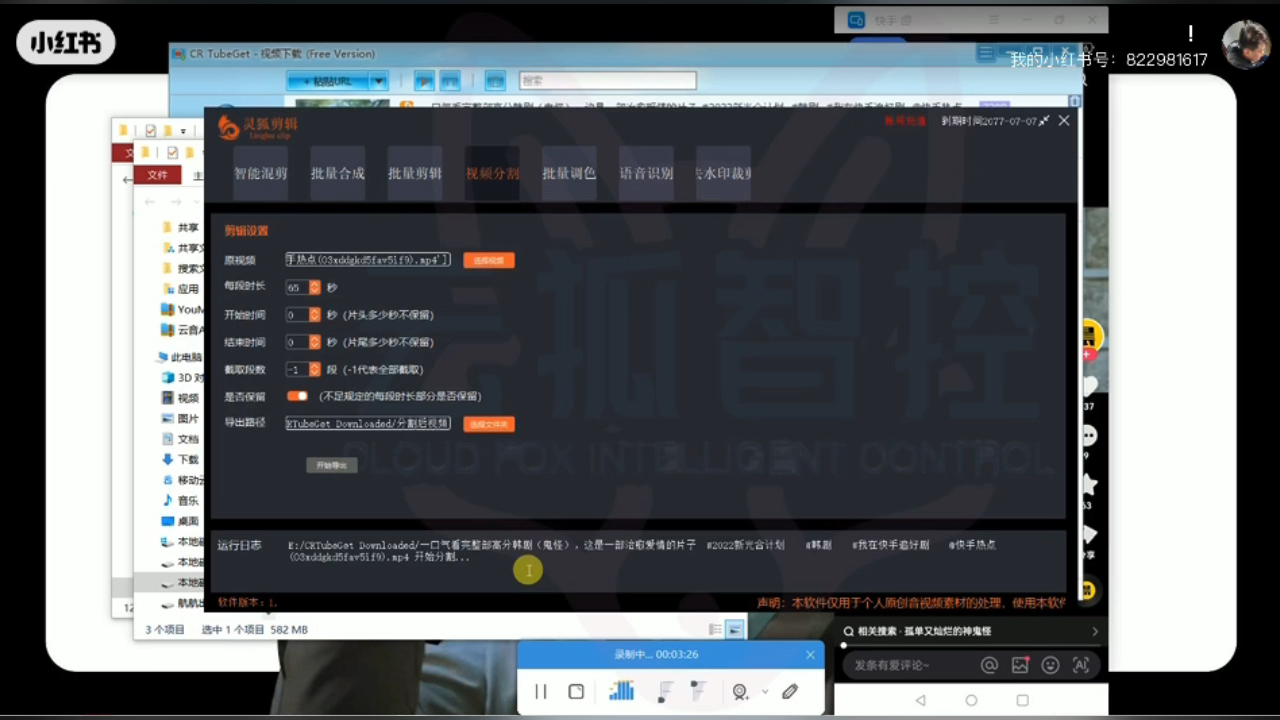The image size is (1280, 720).
Task: Click the 导出路径 output path field
Action: click(x=368, y=424)
